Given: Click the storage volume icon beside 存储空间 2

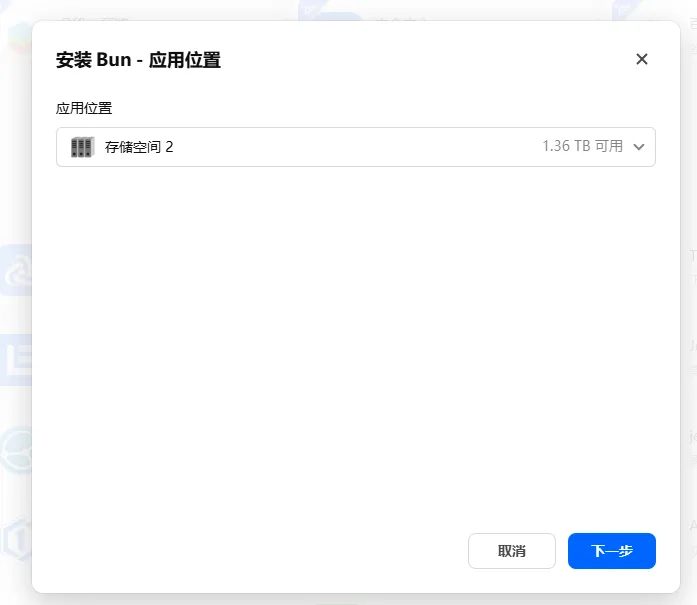Looking at the screenshot, I should [x=83, y=147].
